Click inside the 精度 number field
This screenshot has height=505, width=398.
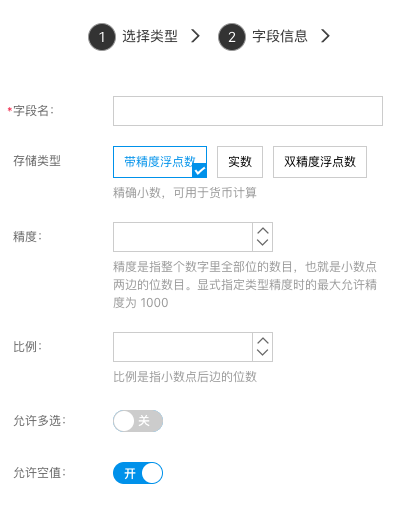tap(183, 237)
